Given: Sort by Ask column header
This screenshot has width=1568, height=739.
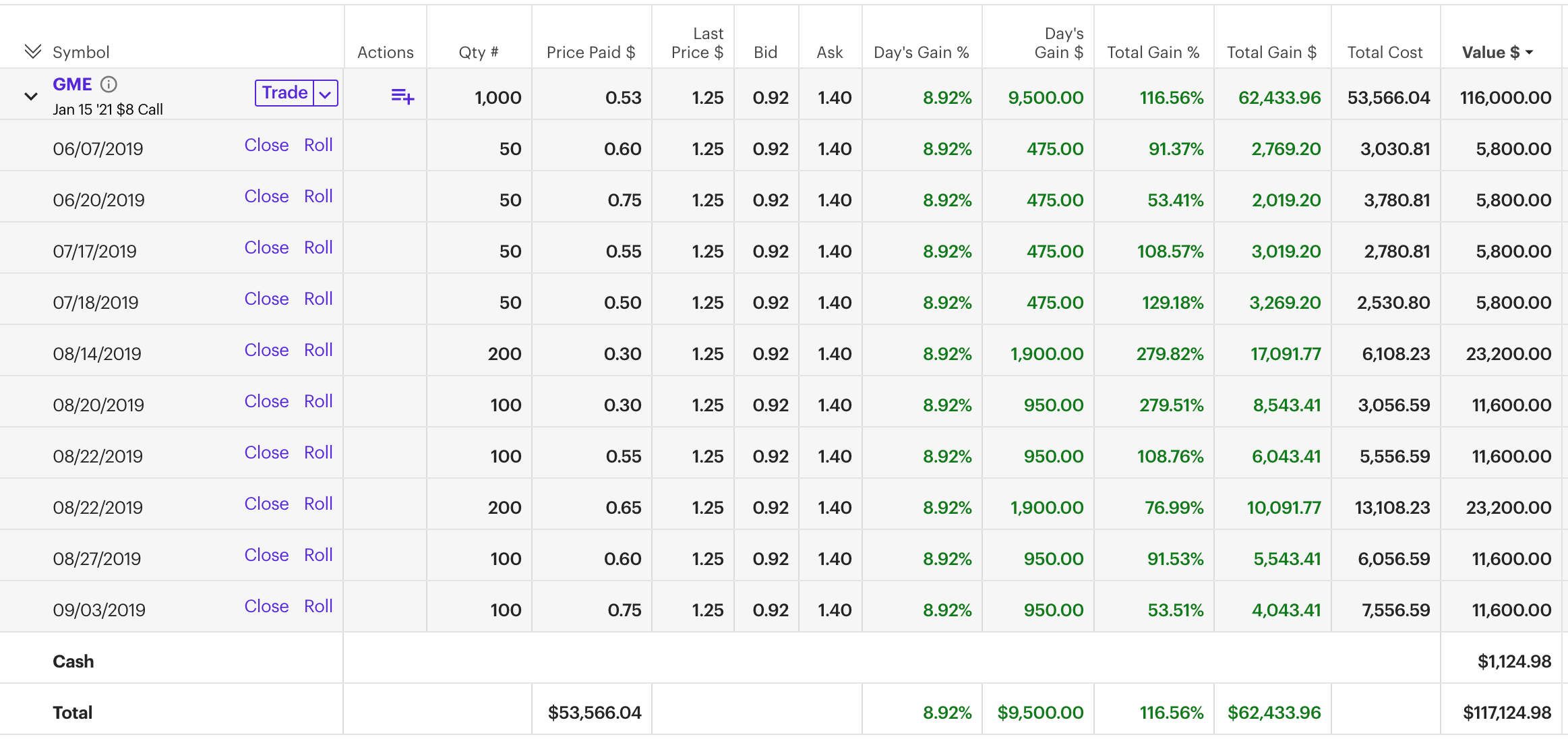Looking at the screenshot, I should click(x=830, y=52).
